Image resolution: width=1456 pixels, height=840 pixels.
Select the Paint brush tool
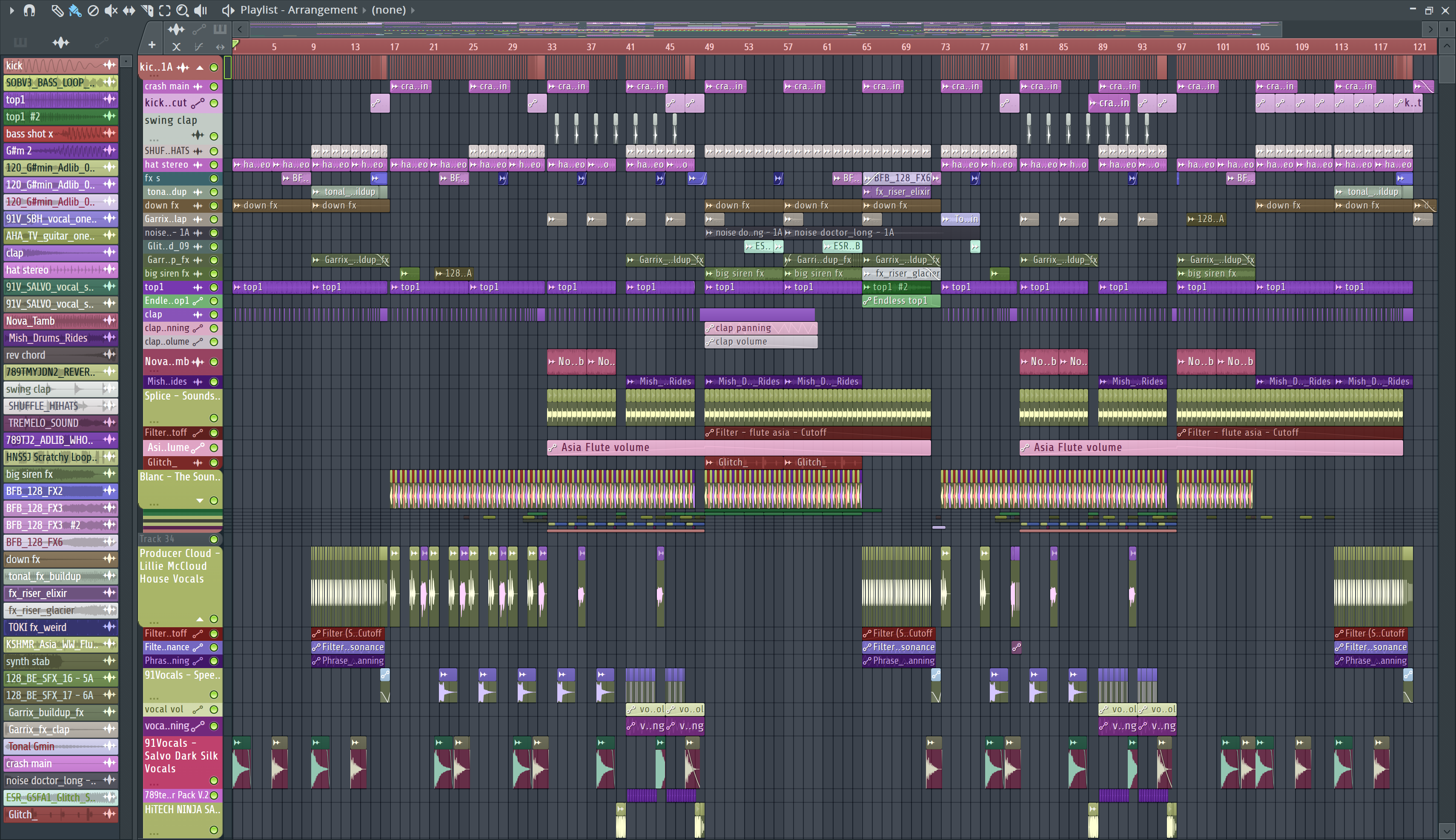(x=75, y=10)
